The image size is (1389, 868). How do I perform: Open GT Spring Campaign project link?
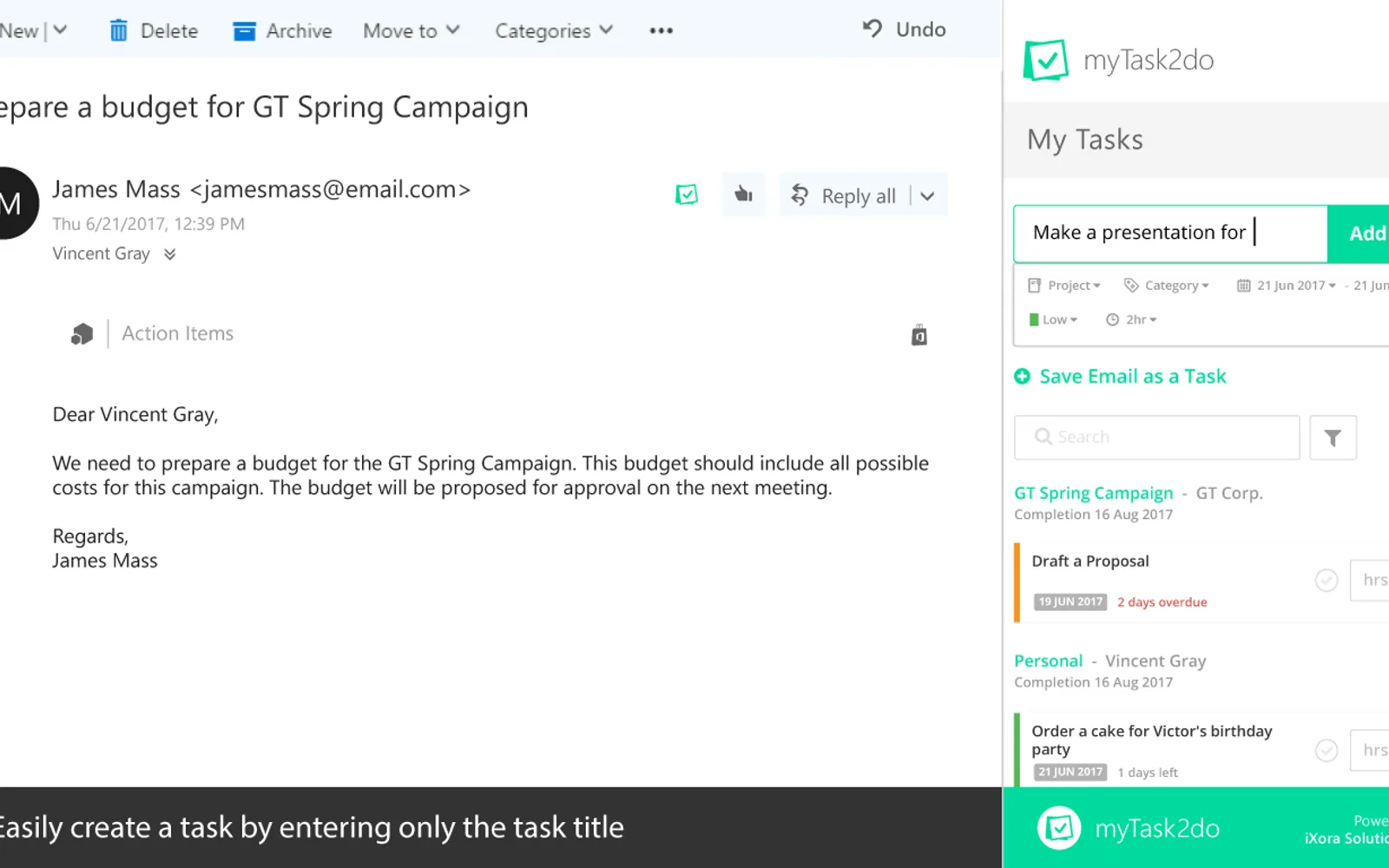(1094, 493)
